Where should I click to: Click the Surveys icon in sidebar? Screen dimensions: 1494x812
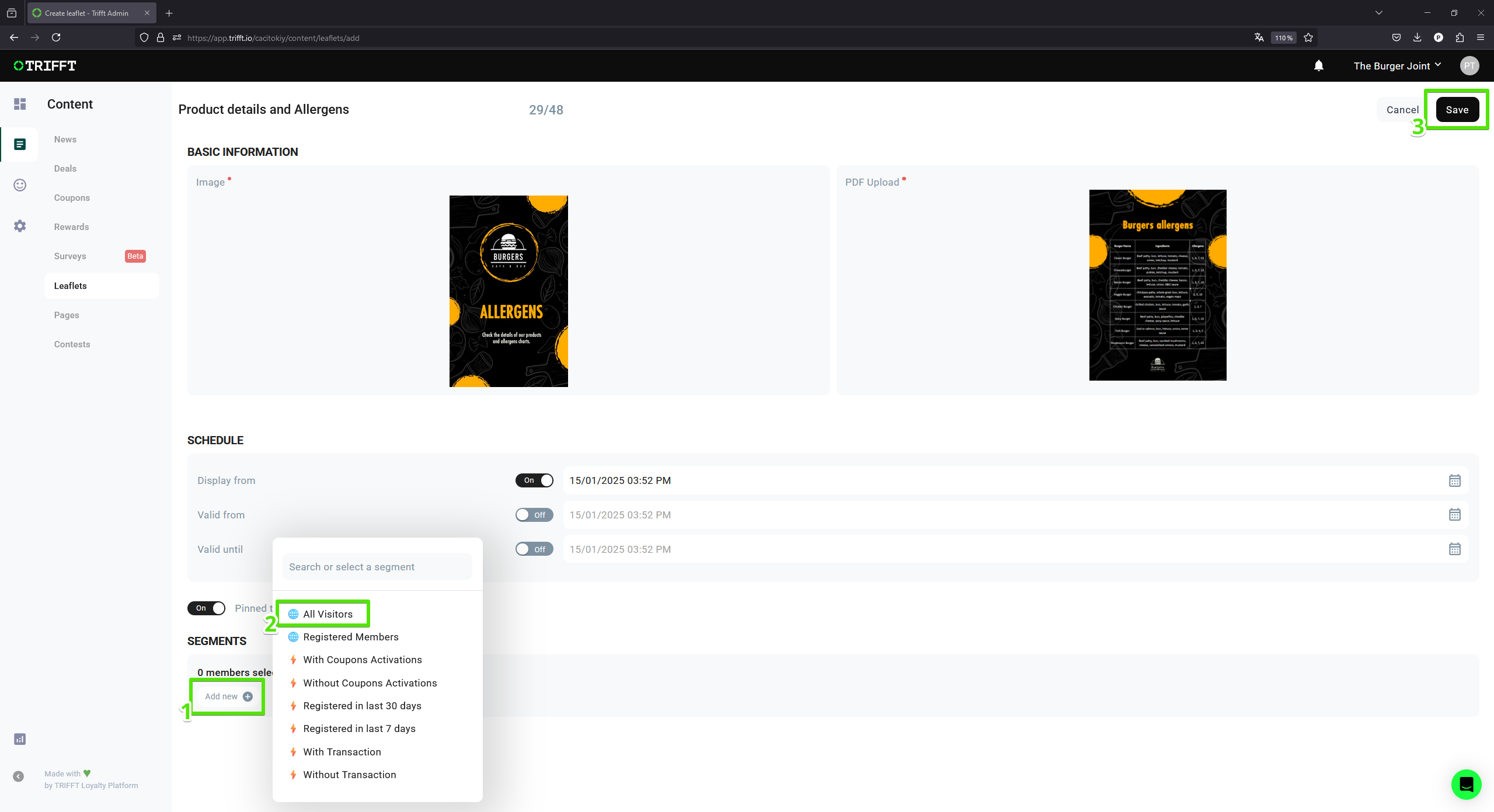tap(70, 256)
